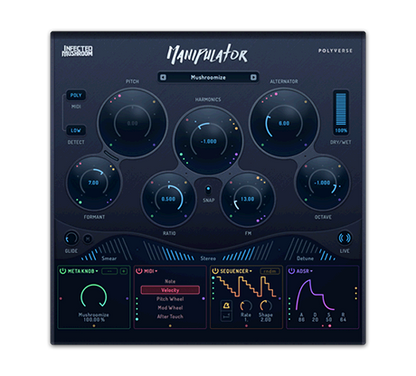Toggle the Sequencer power button

(215, 271)
